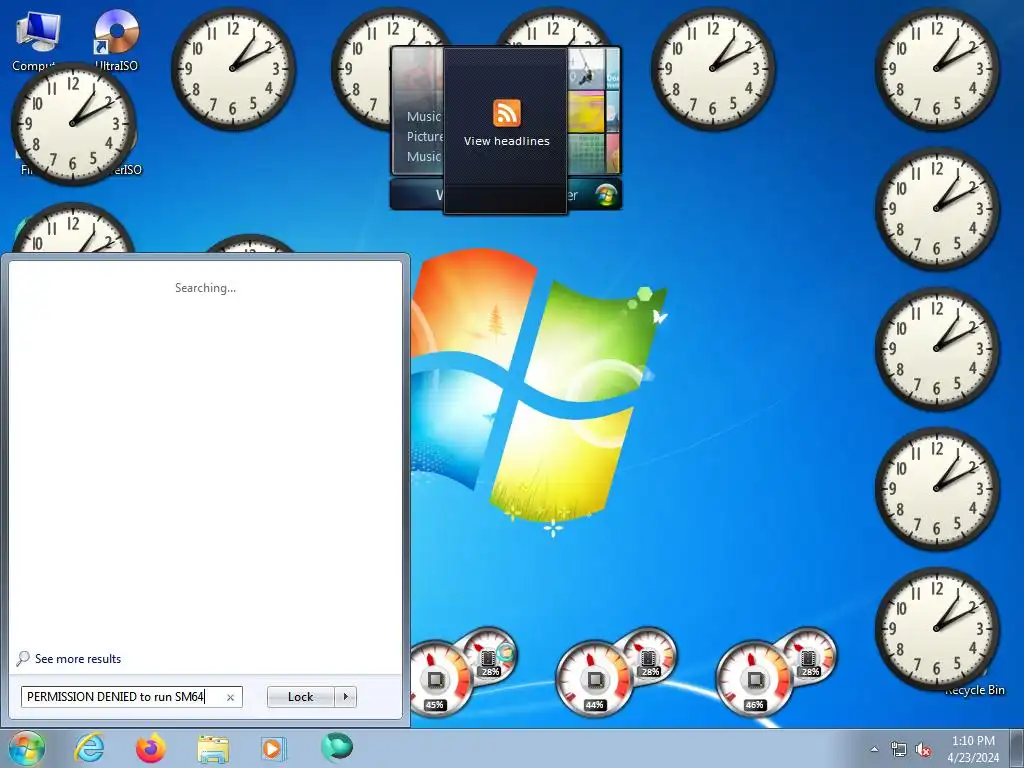Viewport: 1024px width, 768px height.
Task: Show hidden icons in the system tray
Action: [x=874, y=749]
